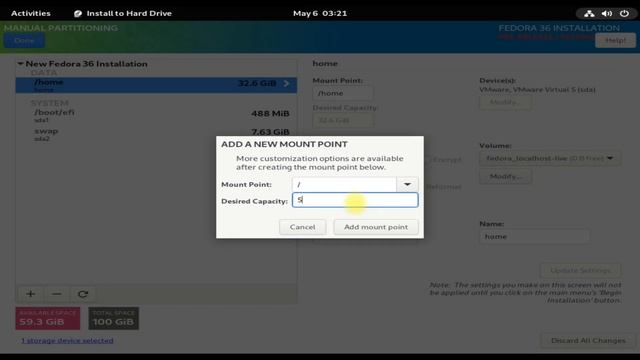Click the Name field containing home
The height and width of the screenshot is (360, 640).
pos(534,236)
